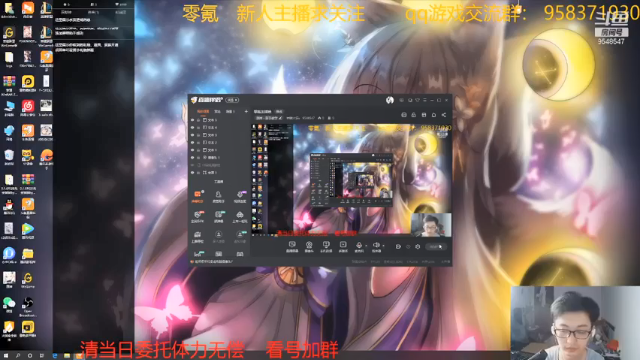Switch to the second scene tab
Screen dimensions: 640x360
click(218, 111)
